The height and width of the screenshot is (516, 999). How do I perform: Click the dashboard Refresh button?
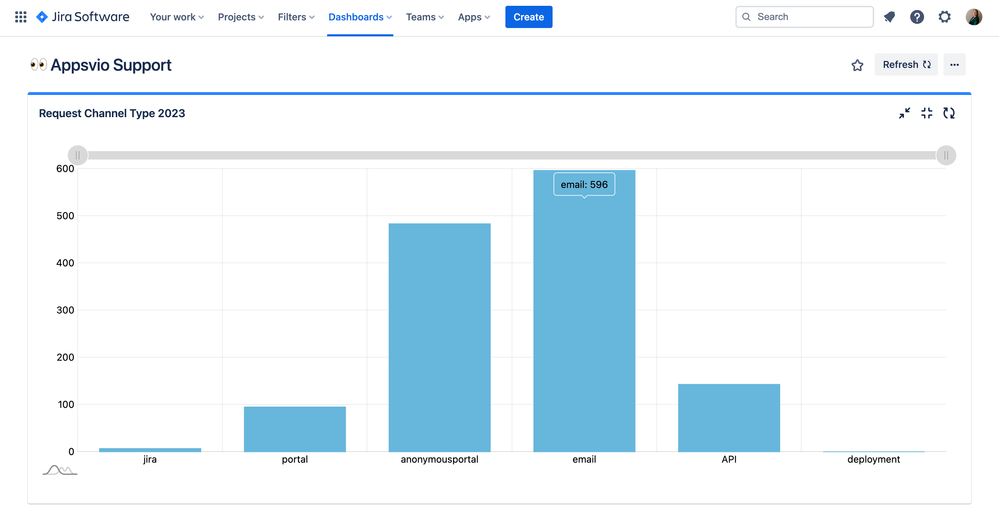click(906, 64)
